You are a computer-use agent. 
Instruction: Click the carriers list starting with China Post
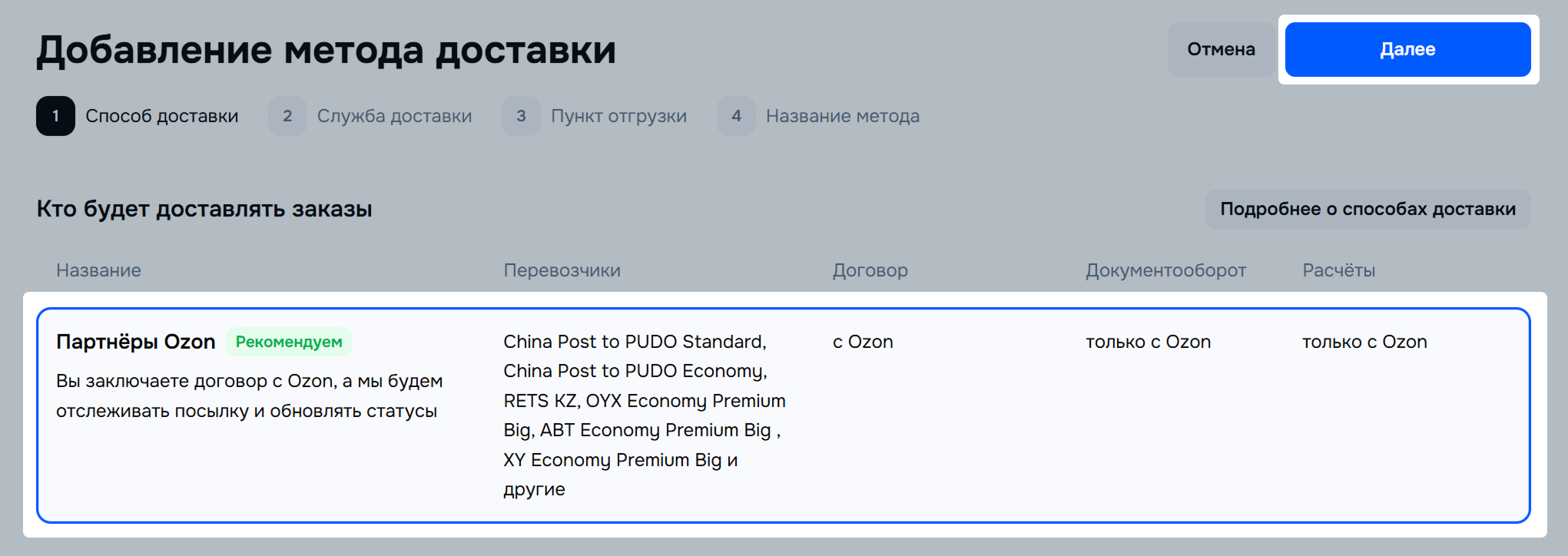[x=644, y=415]
